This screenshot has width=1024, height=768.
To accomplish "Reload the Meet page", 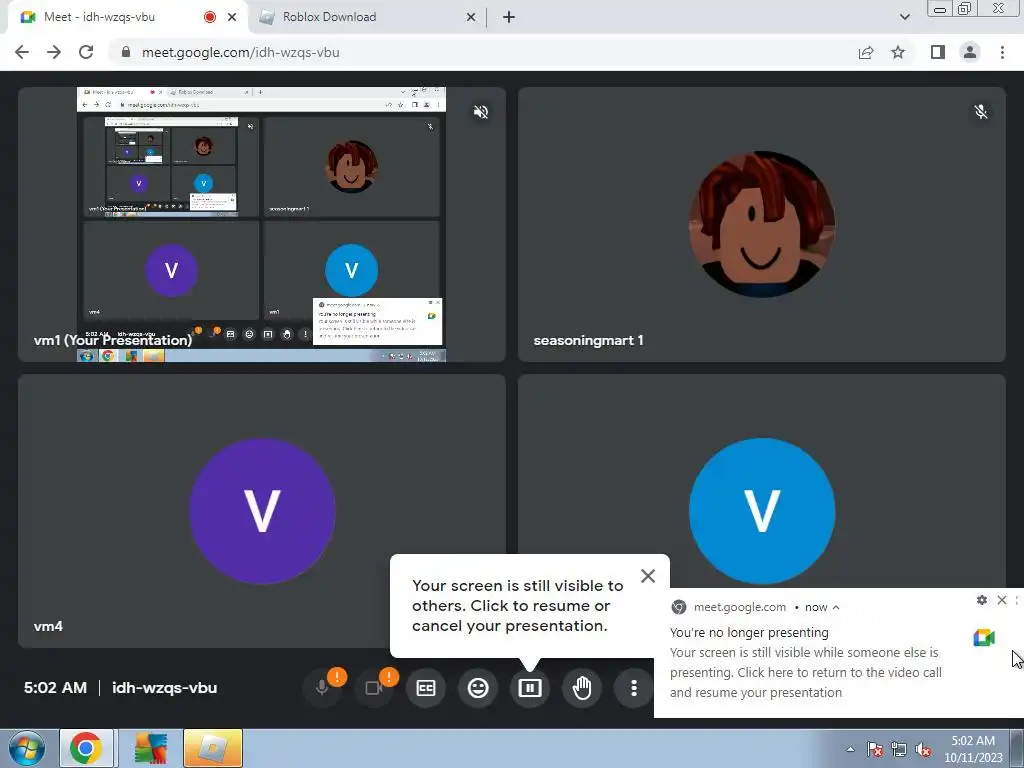I will click(x=86, y=52).
